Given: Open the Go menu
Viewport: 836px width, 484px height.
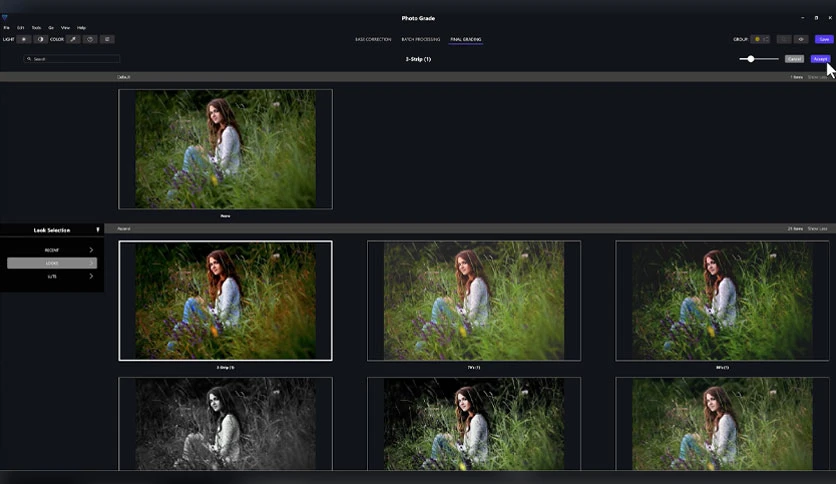Looking at the screenshot, I should 51,28.
